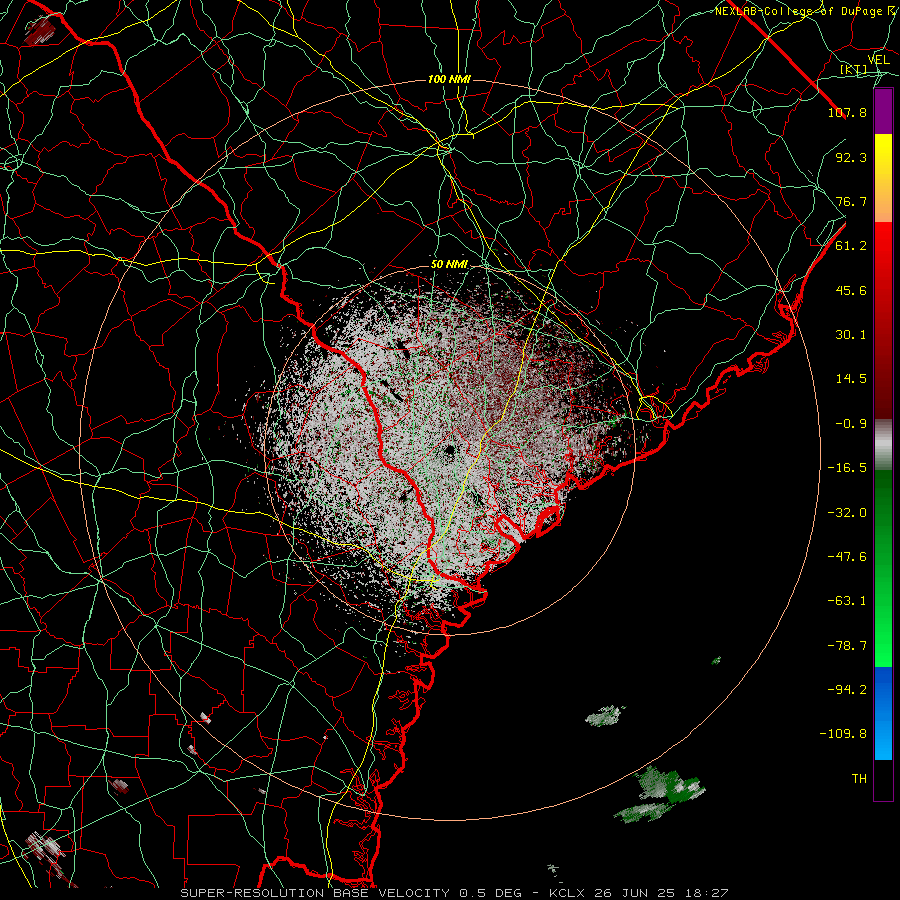Click the 92.3 velocity scale value
The image size is (900, 900).
[x=851, y=157]
